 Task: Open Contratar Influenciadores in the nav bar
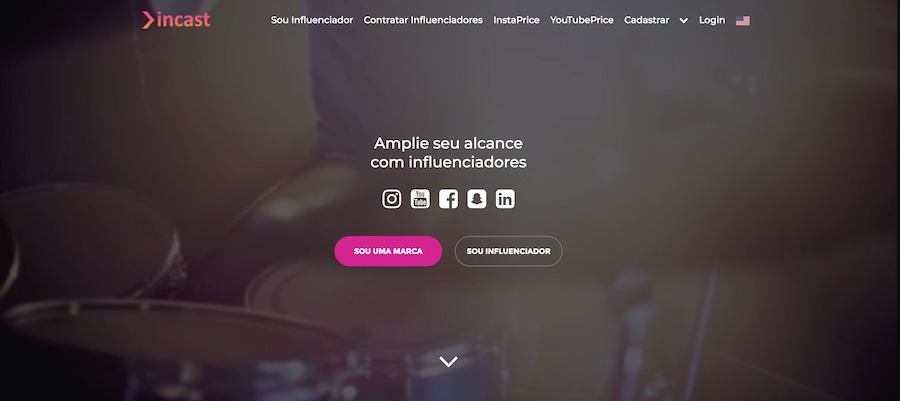(423, 20)
